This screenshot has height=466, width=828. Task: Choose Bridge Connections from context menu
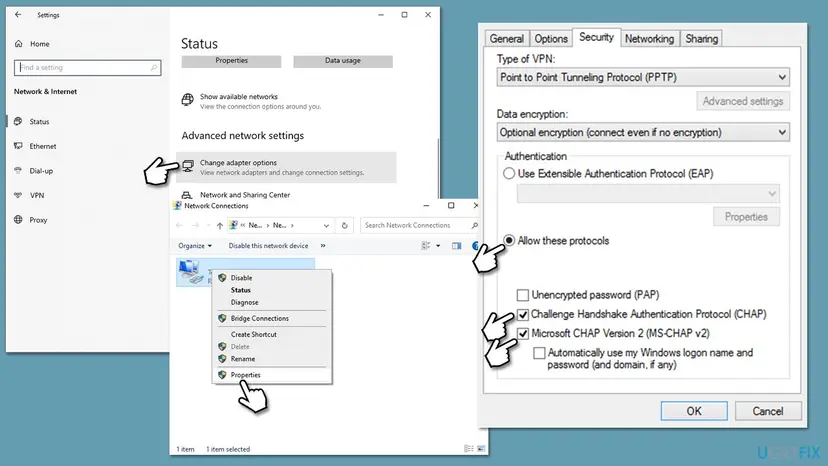(272, 319)
